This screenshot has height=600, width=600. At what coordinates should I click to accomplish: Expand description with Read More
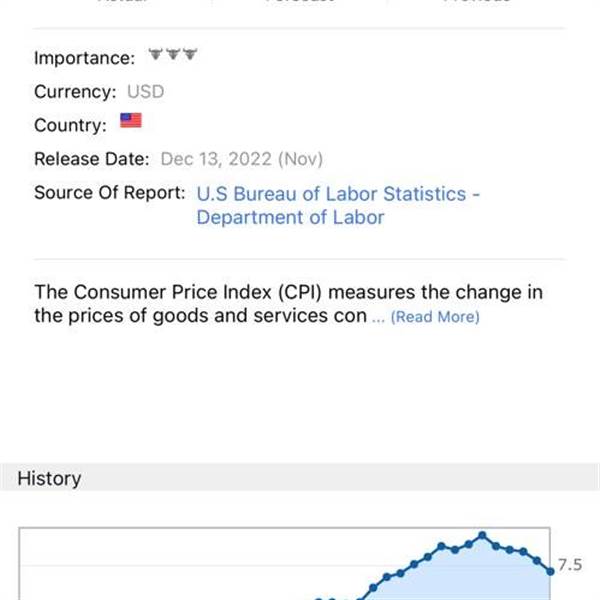point(435,317)
